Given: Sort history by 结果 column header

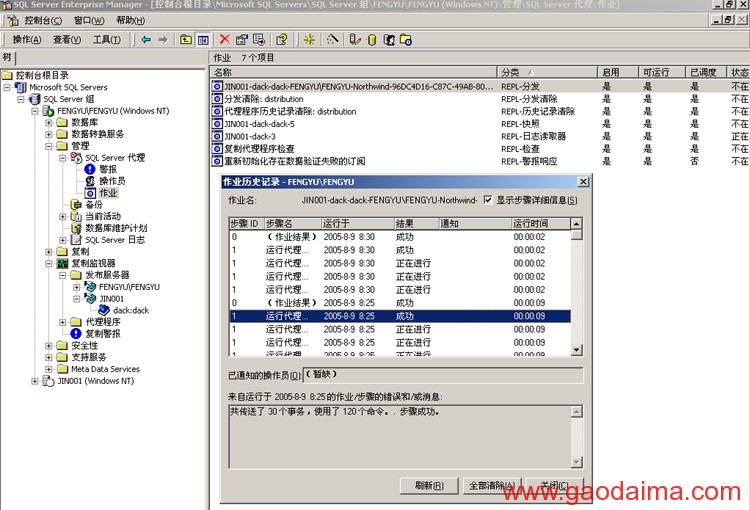Looking at the screenshot, I should pos(417,223).
